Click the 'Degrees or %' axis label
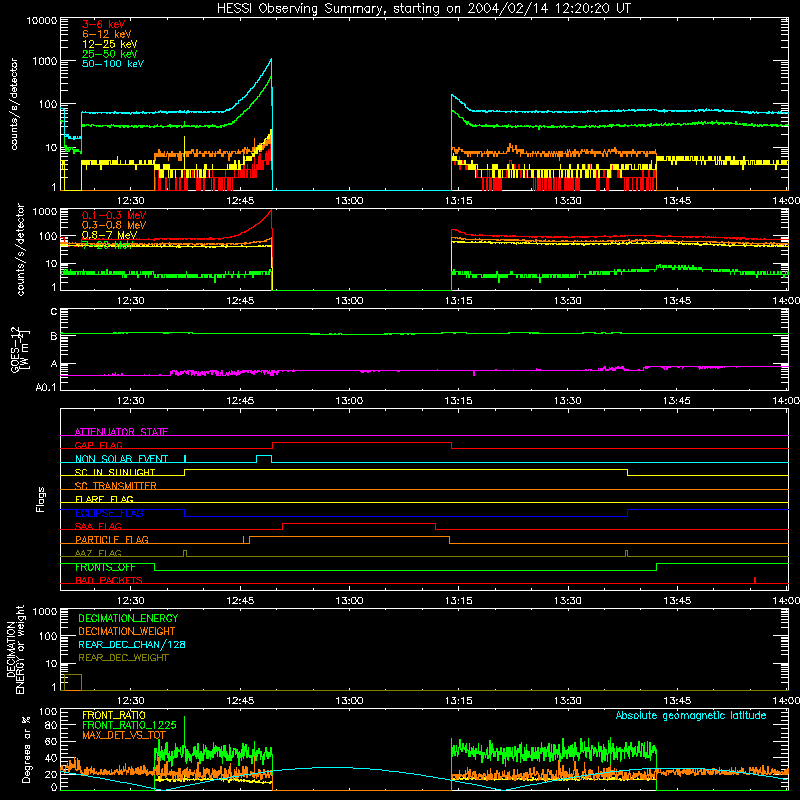The height and width of the screenshot is (800, 800). point(26,749)
